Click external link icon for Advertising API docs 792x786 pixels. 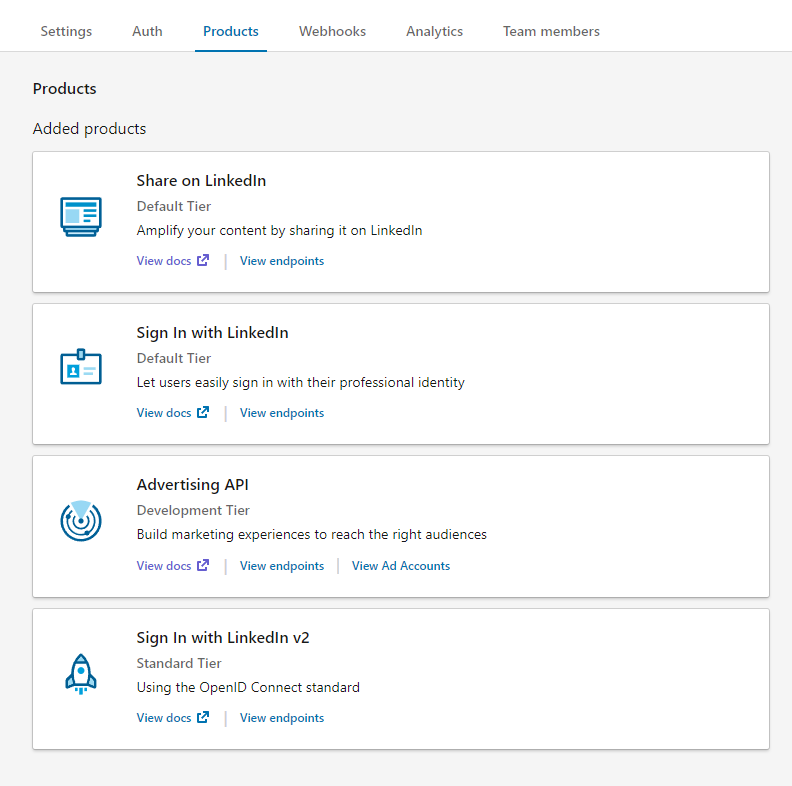(203, 566)
